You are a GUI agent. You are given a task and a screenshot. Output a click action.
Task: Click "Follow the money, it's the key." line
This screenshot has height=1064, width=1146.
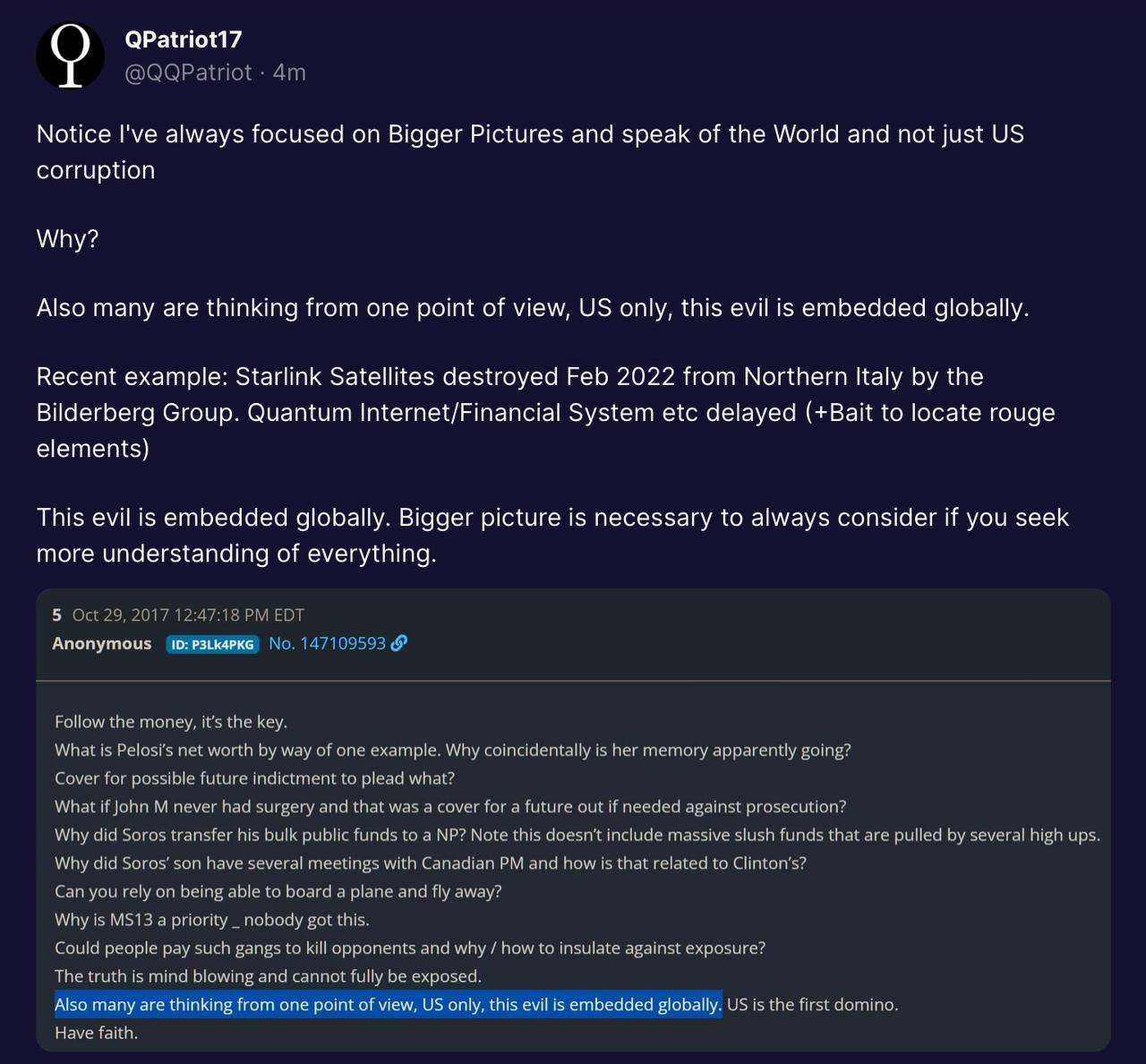coord(170,722)
